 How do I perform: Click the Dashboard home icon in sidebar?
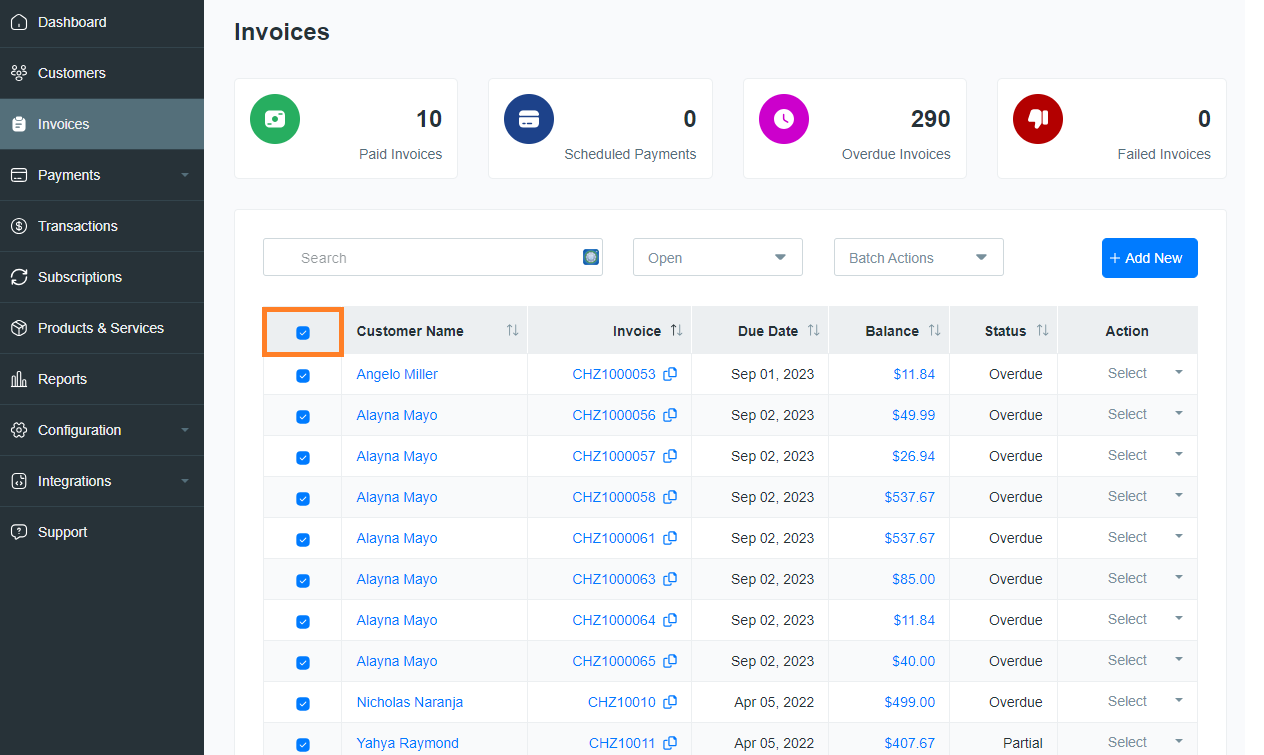18,22
